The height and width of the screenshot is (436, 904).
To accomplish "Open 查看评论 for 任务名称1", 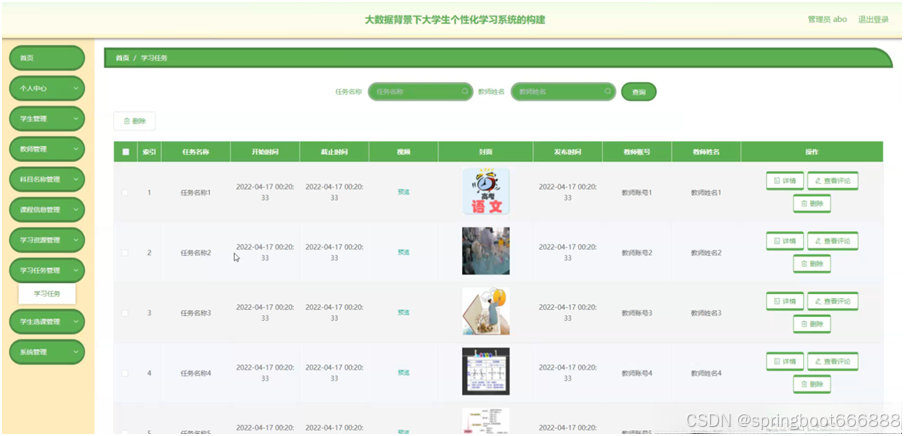I will coord(833,181).
